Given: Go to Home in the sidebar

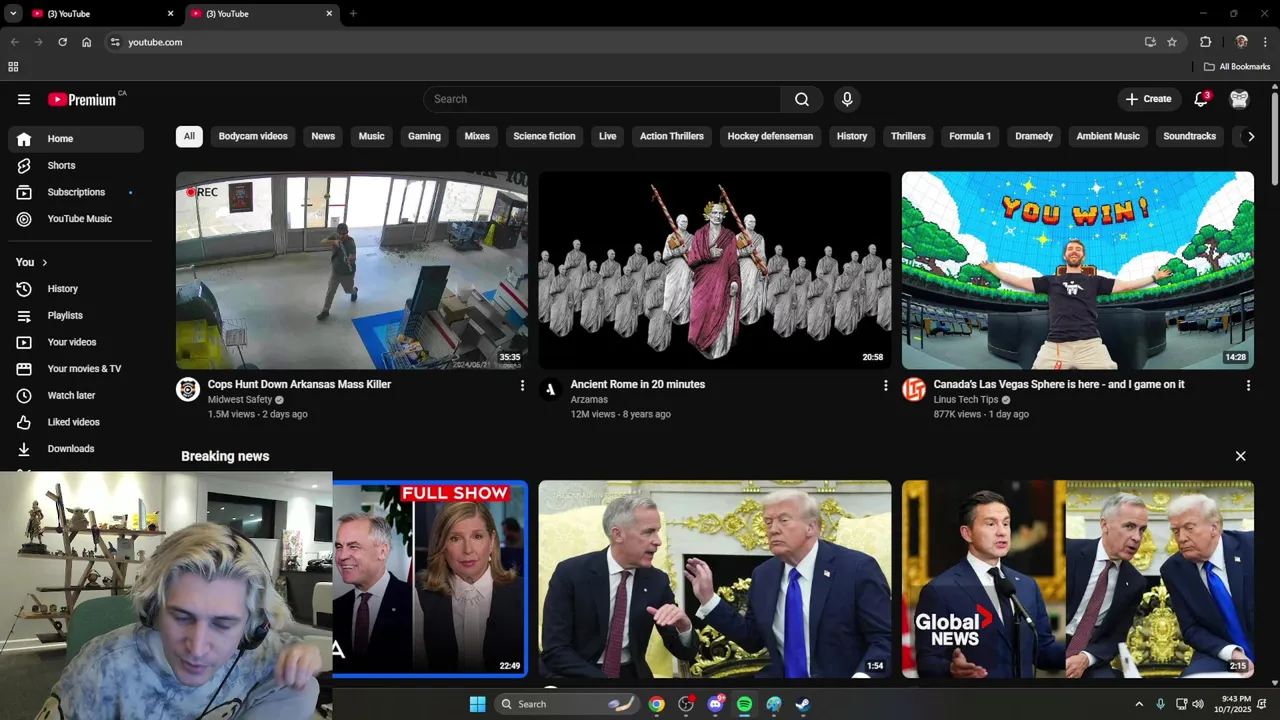Looking at the screenshot, I should pos(76,139).
